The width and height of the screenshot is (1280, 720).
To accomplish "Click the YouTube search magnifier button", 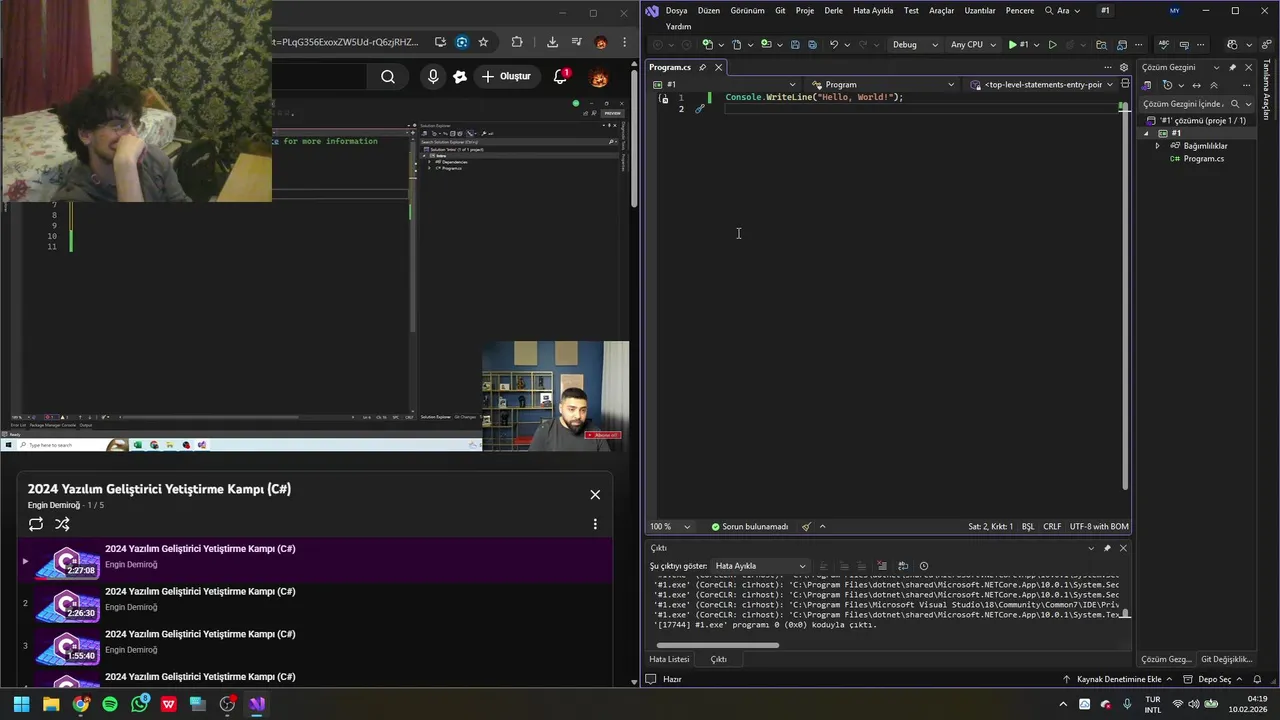I will tap(388, 77).
